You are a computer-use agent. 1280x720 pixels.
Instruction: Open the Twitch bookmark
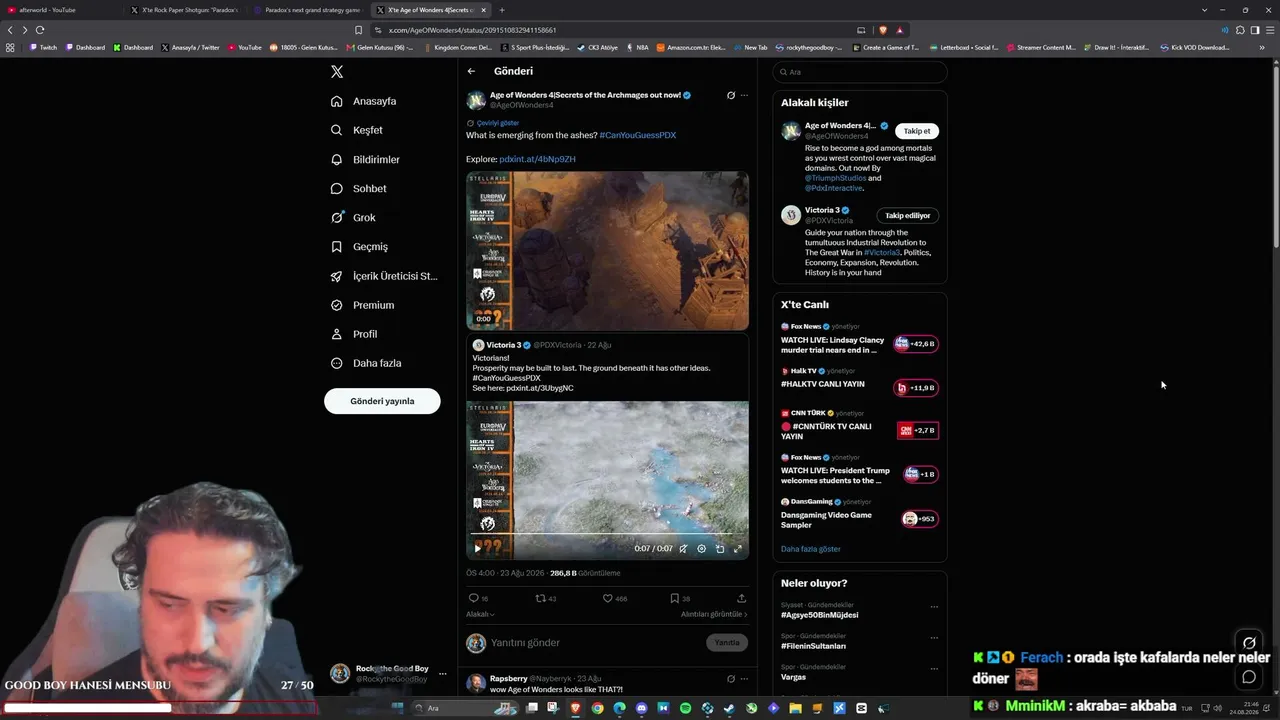click(x=44, y=47)
